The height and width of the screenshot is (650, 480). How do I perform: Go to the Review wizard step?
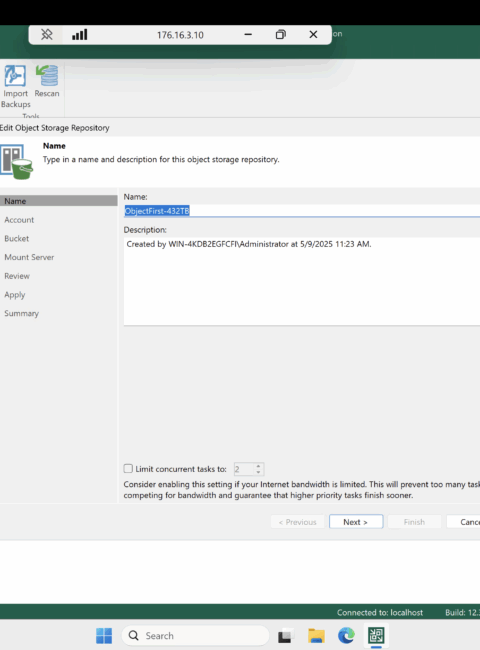pos(17,276)
